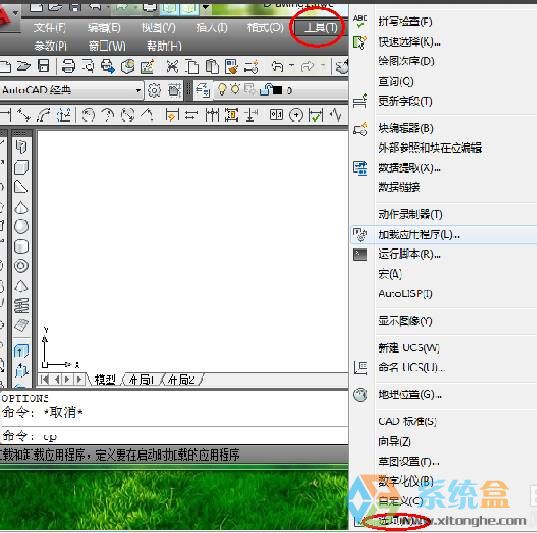Open the Workspace Settings gear icon
The width and height of the screenshot is (537, 533).
[x=154, y=90]
